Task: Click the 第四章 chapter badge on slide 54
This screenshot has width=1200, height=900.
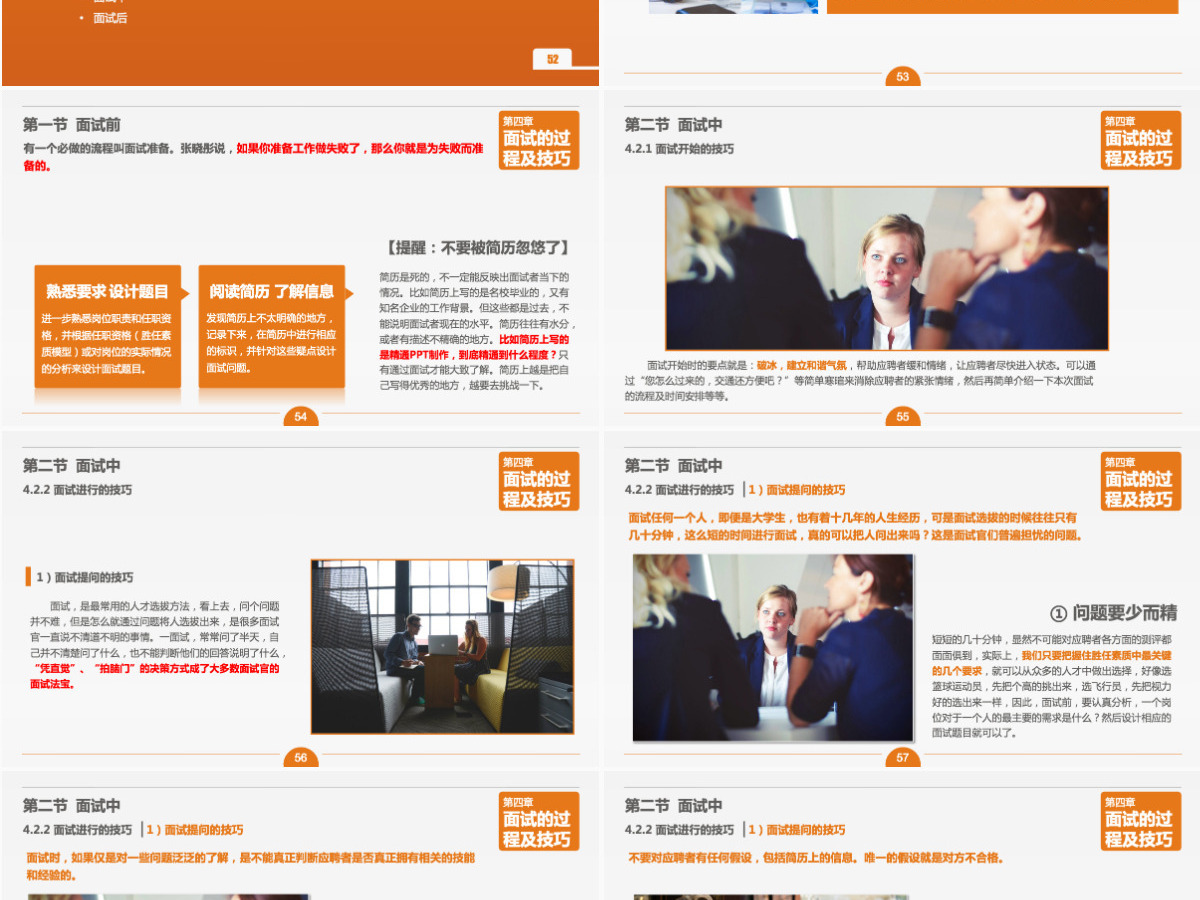Action: point(538,141)
